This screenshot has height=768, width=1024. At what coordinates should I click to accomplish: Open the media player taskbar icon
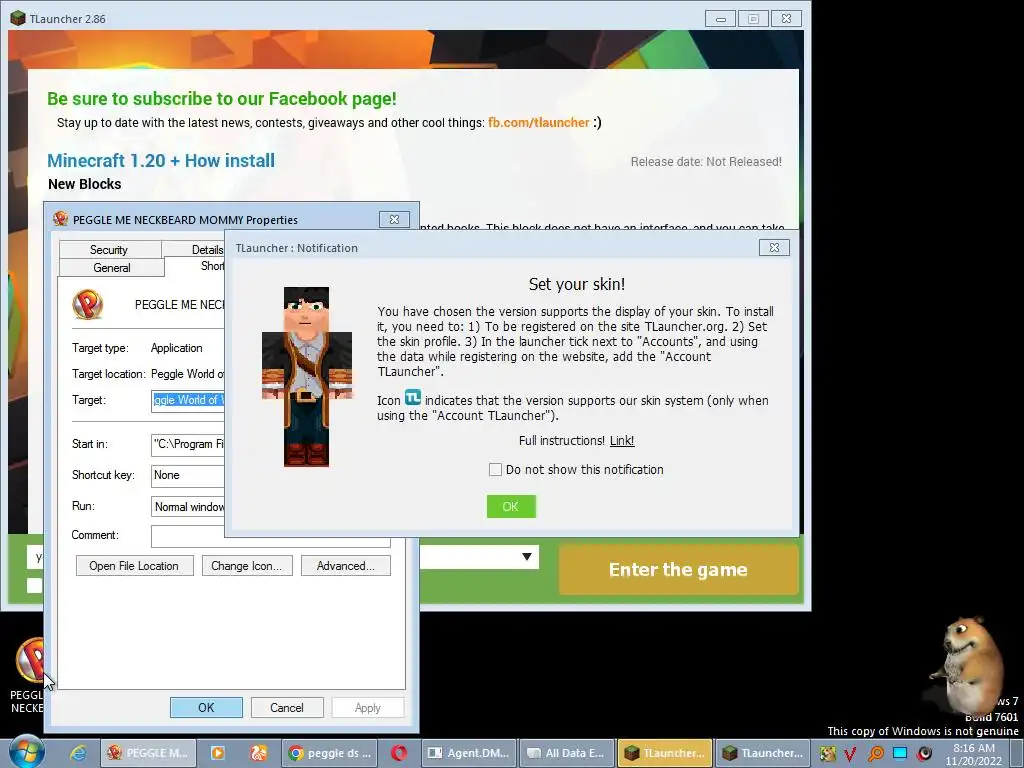coord(217,753)
